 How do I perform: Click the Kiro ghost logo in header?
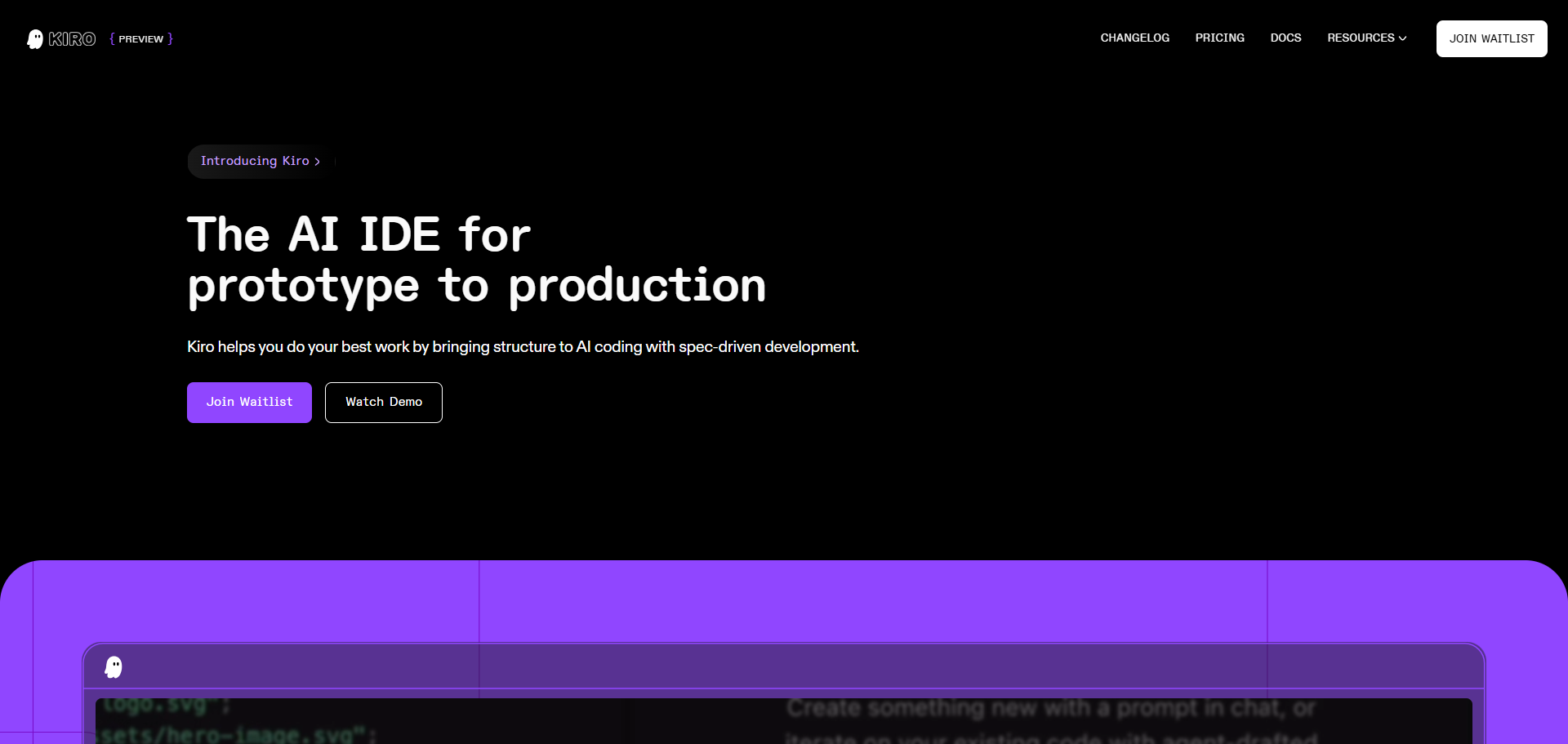click(x=35, y=39)
